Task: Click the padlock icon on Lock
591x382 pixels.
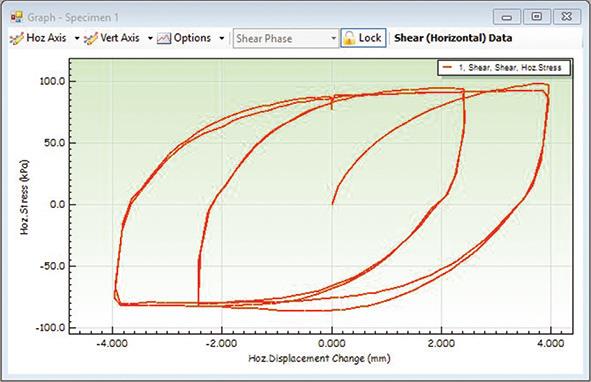Action: [x=349, y=38]
